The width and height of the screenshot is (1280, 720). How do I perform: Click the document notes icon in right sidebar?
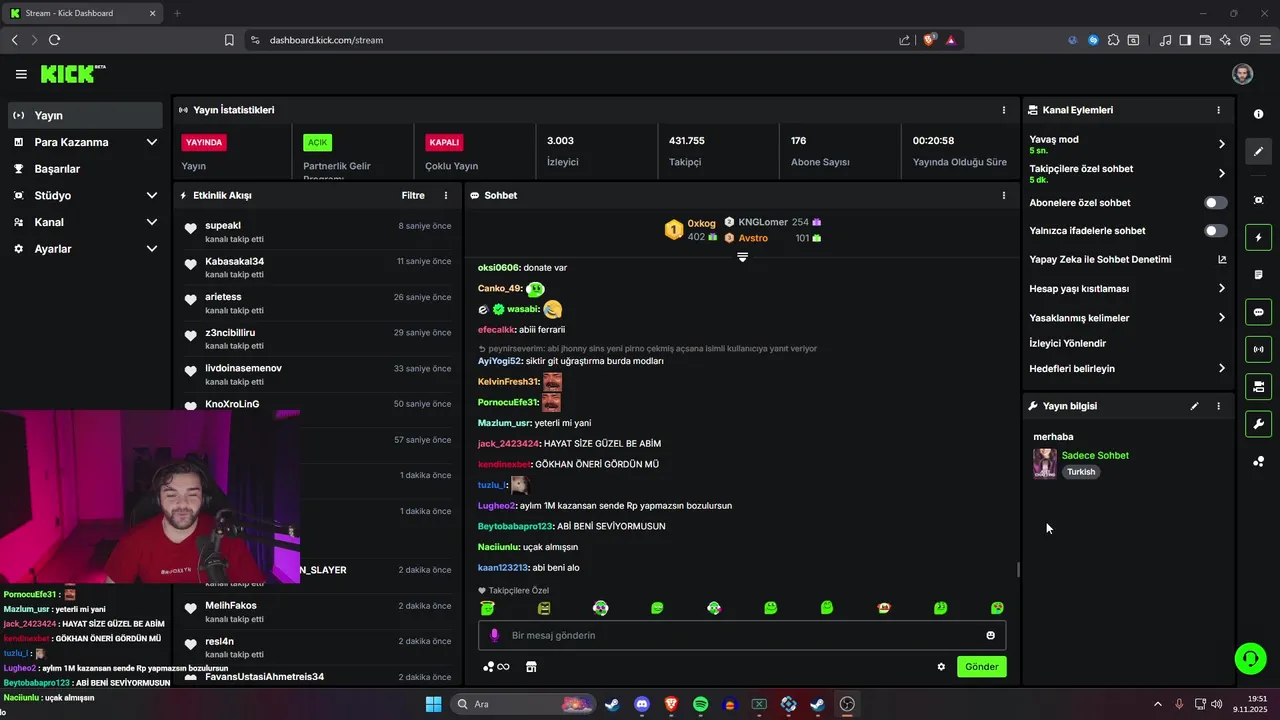1258,275
